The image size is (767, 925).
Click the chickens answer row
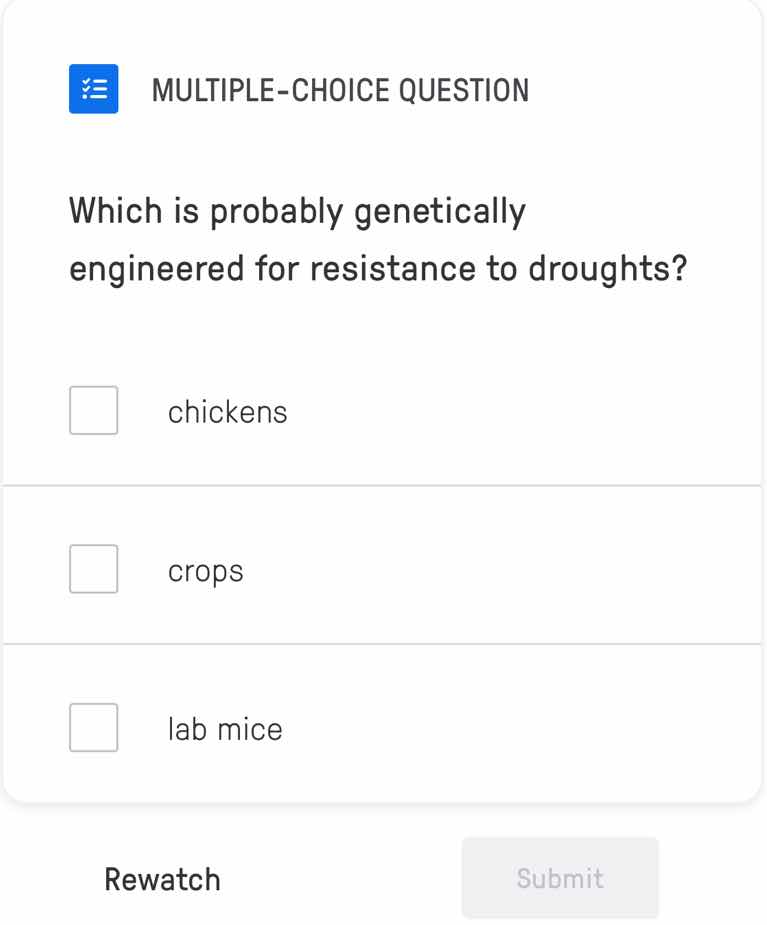pyautogui.click(x=383, y=410)
